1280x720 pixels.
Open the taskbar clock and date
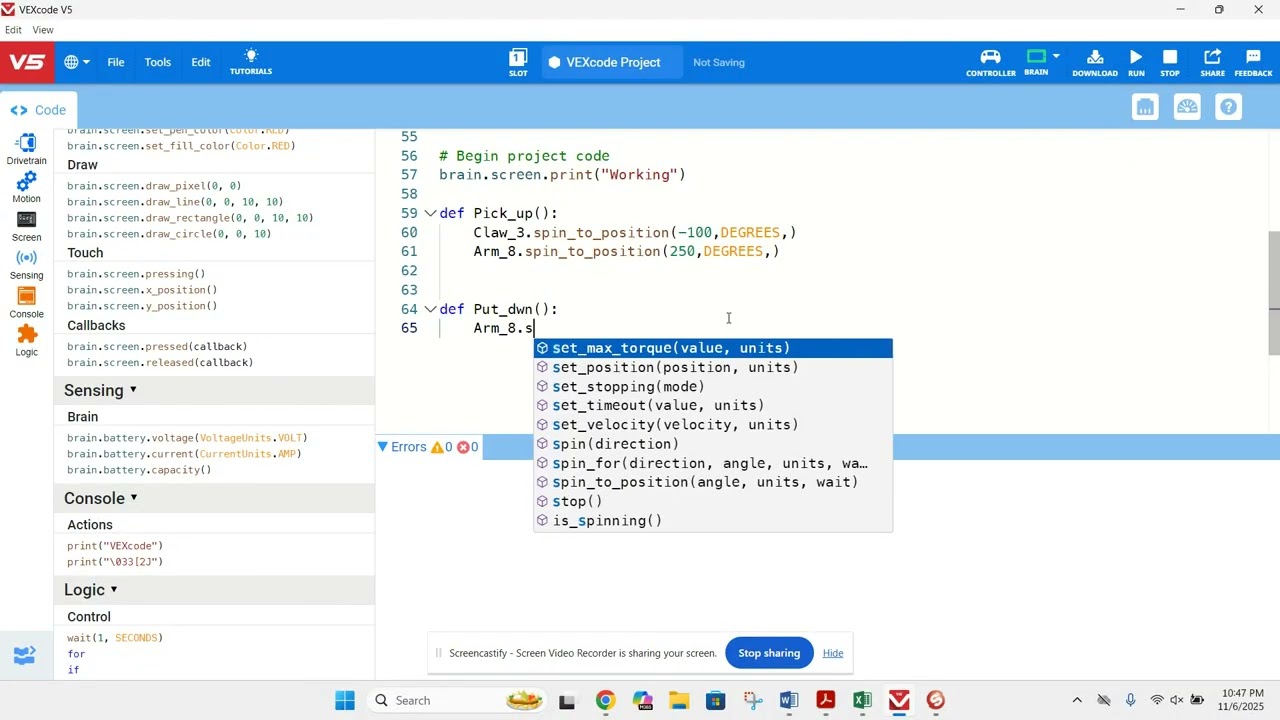[1242, 700]
